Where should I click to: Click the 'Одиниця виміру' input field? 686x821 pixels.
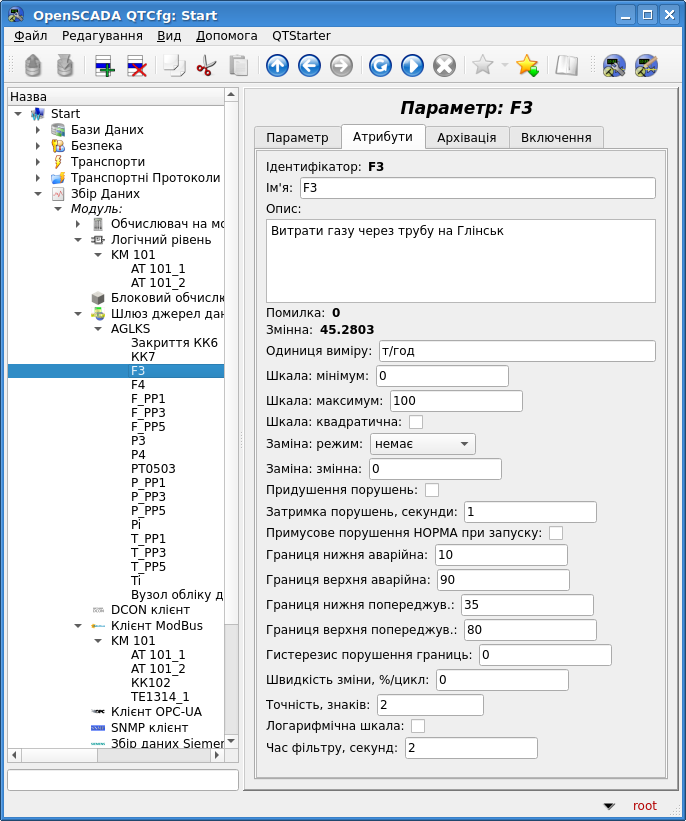516,351
